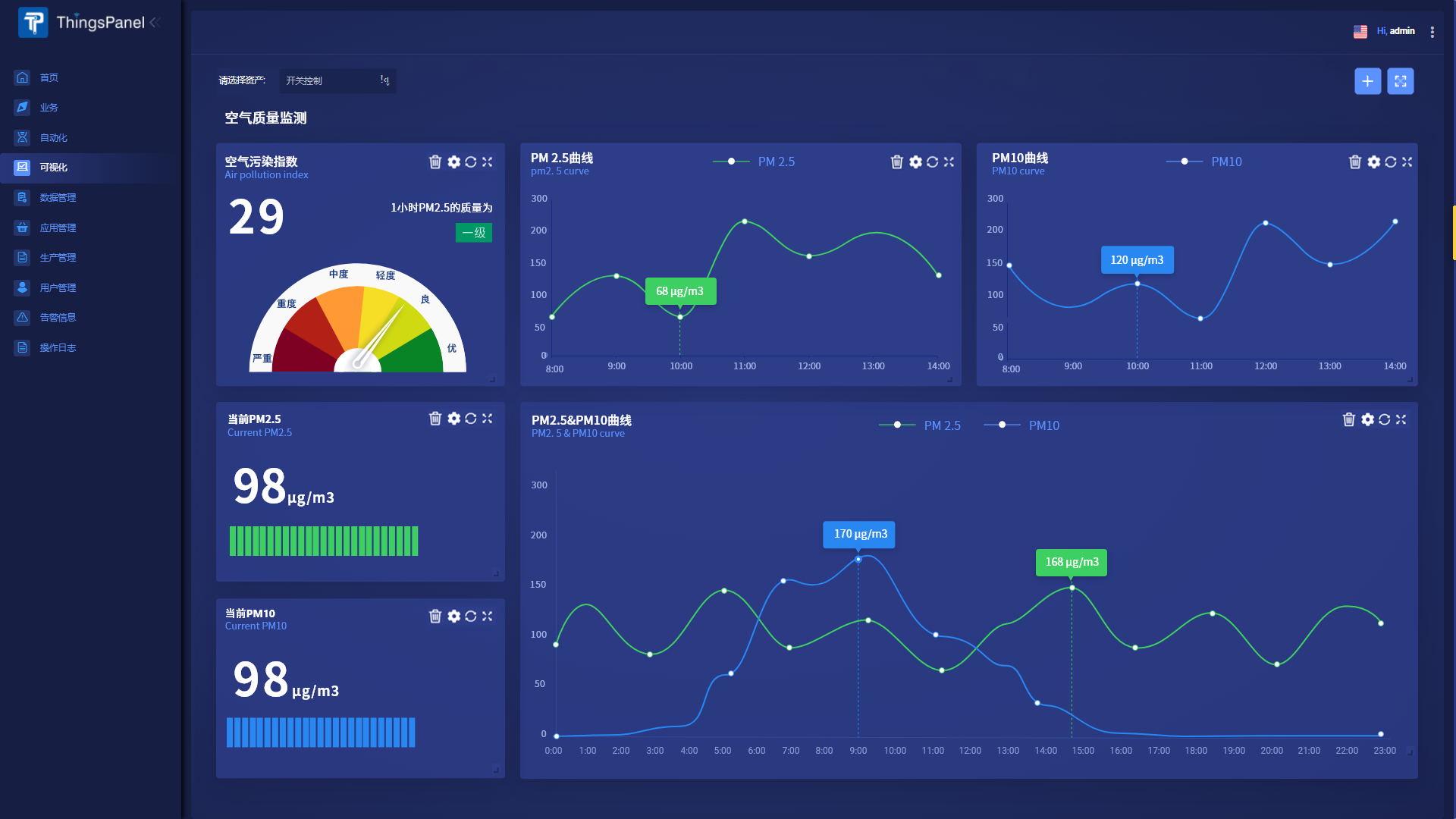1456x819 pixels.
Task: Delete the PM2.5 & PM10 curve widget
Action: (x=1349, y=419)
